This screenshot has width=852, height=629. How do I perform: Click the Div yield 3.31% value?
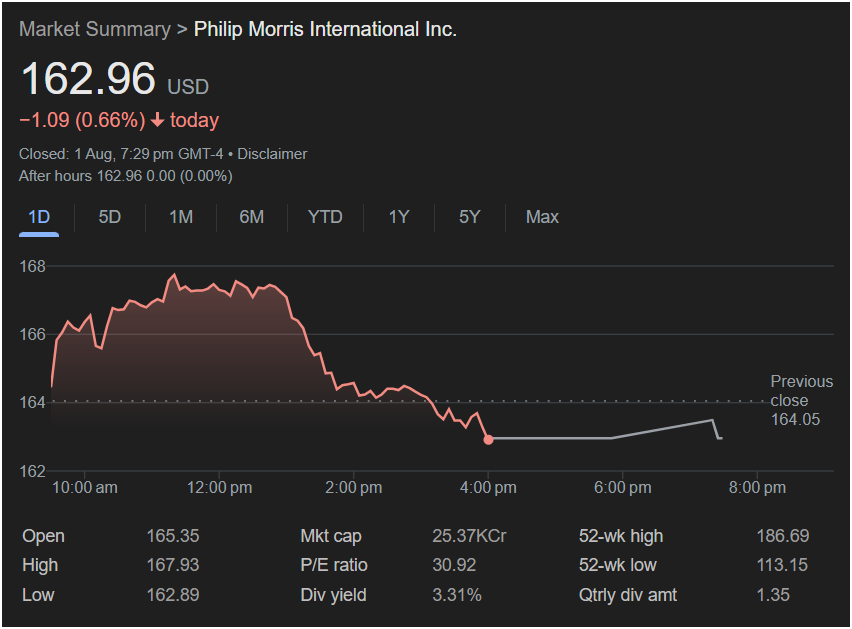[456, 595]
